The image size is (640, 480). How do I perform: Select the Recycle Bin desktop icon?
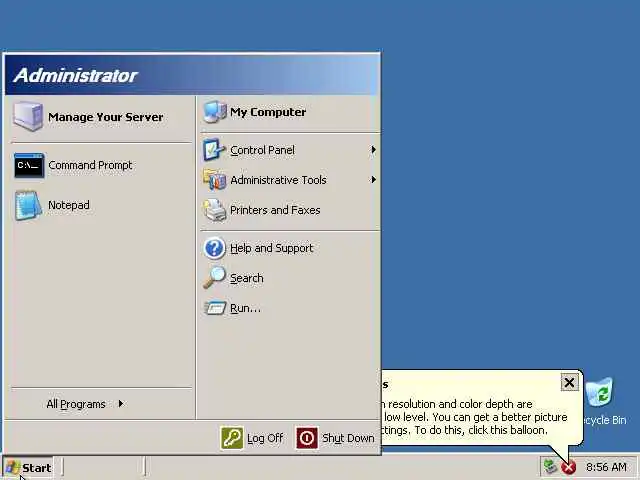[600, 392]
